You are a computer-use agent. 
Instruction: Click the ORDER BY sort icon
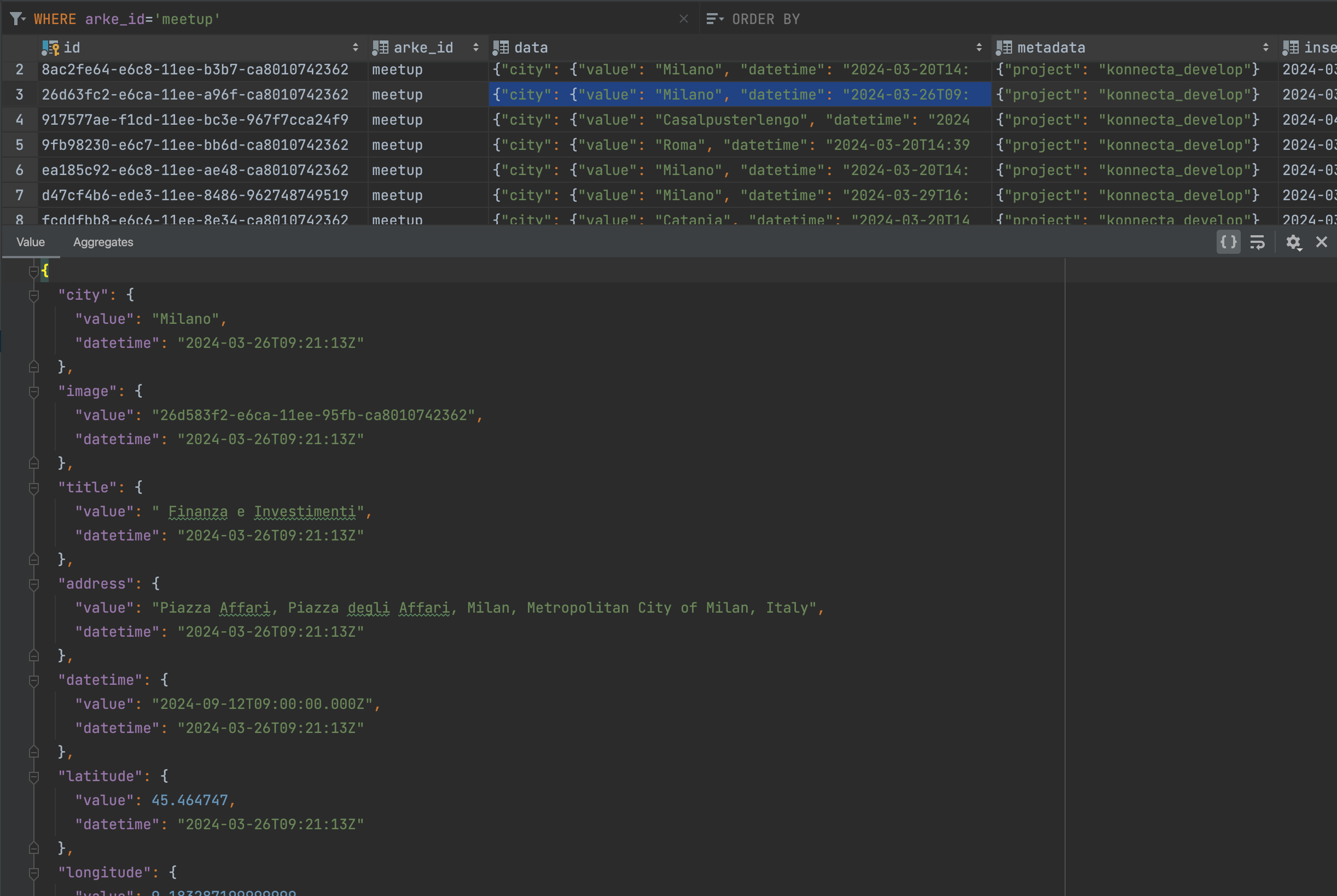pyautogui.click(x=714, y=19)
